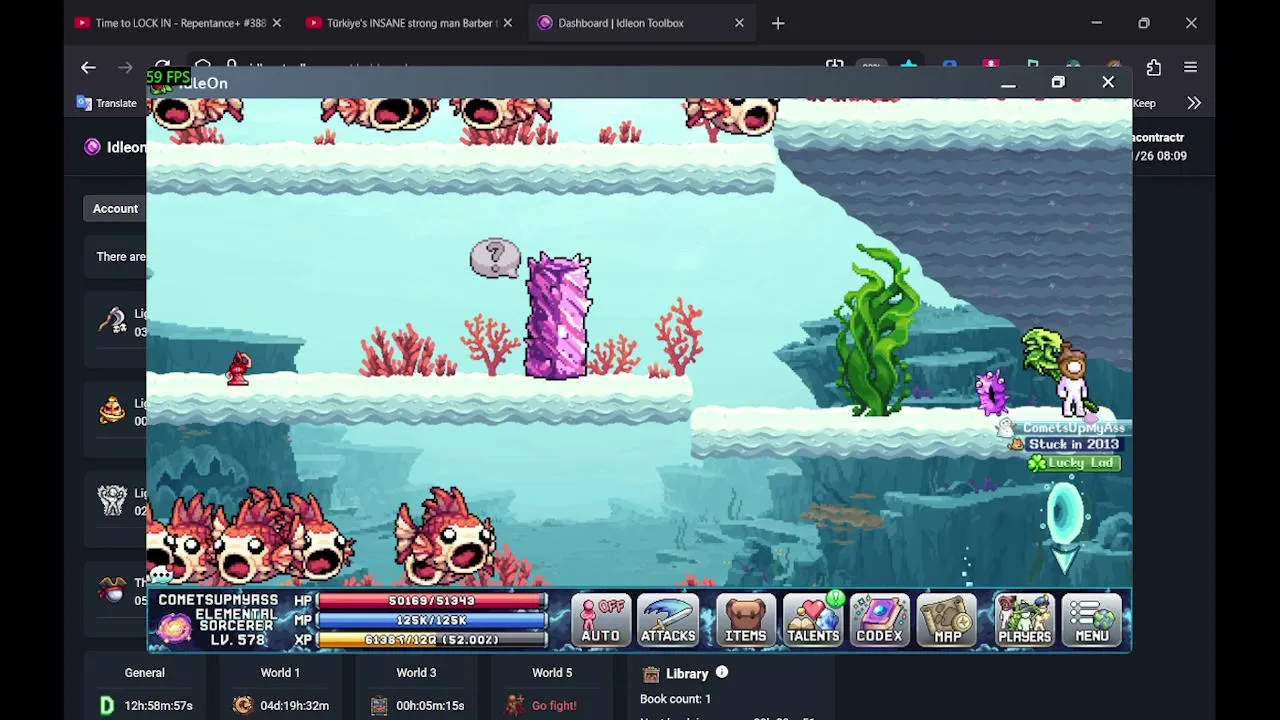1280x720 pixels.
Task: Go back in the browser
Action: tap(88, 67)
